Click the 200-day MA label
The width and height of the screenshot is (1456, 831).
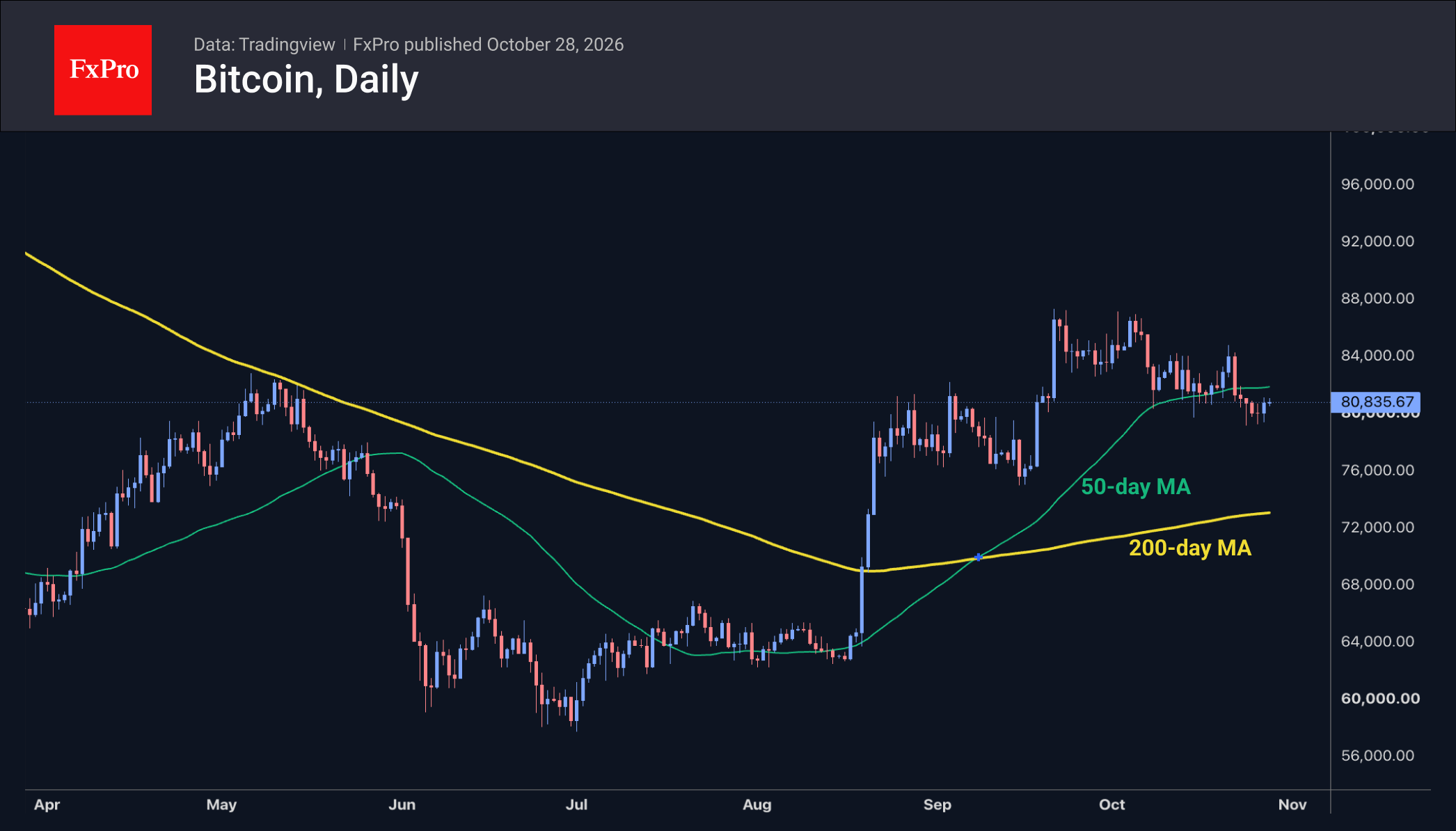pyautogui.click(x=1190, y=548)
